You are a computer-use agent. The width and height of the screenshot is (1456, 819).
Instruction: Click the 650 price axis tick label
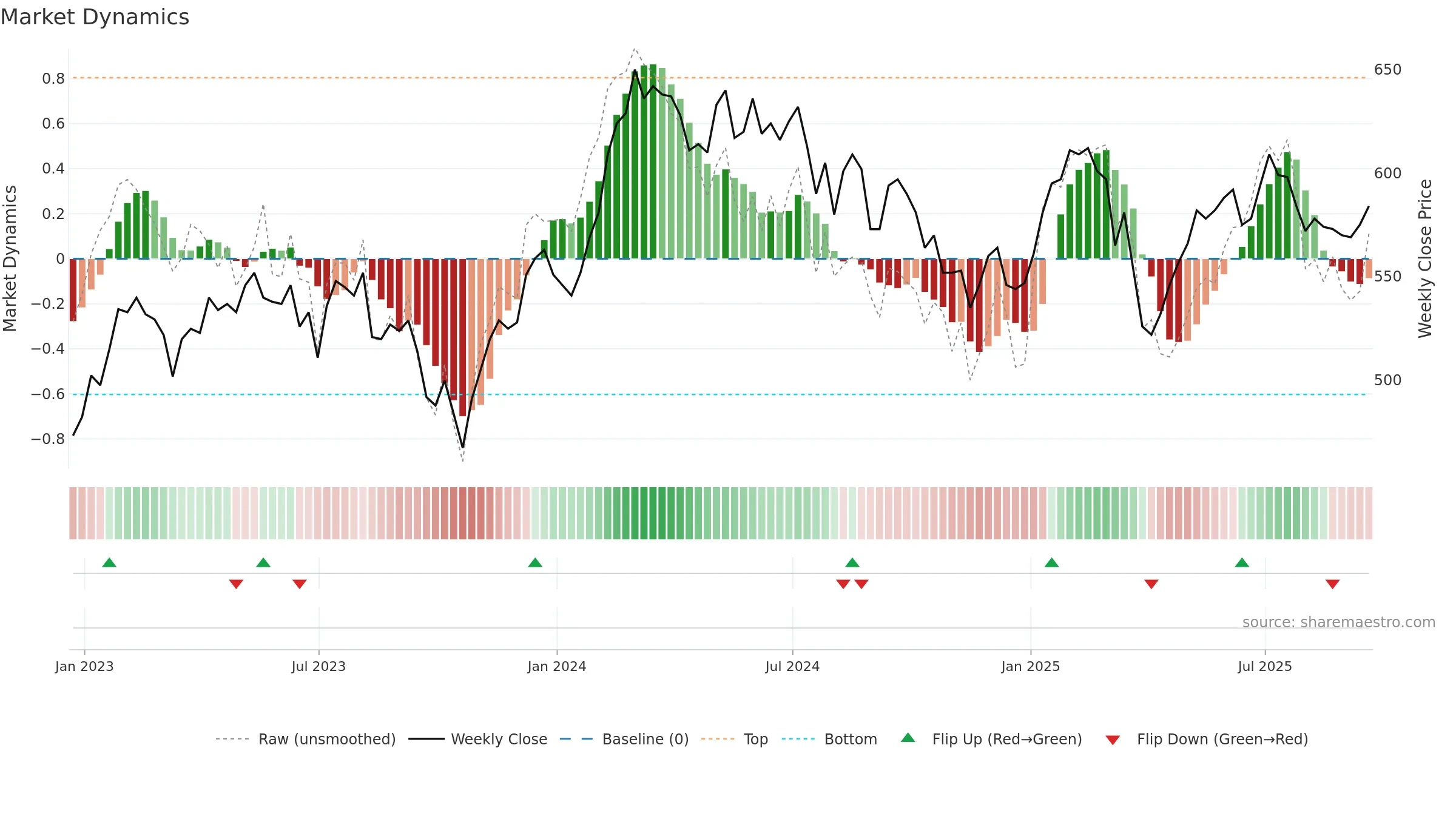1388,70
